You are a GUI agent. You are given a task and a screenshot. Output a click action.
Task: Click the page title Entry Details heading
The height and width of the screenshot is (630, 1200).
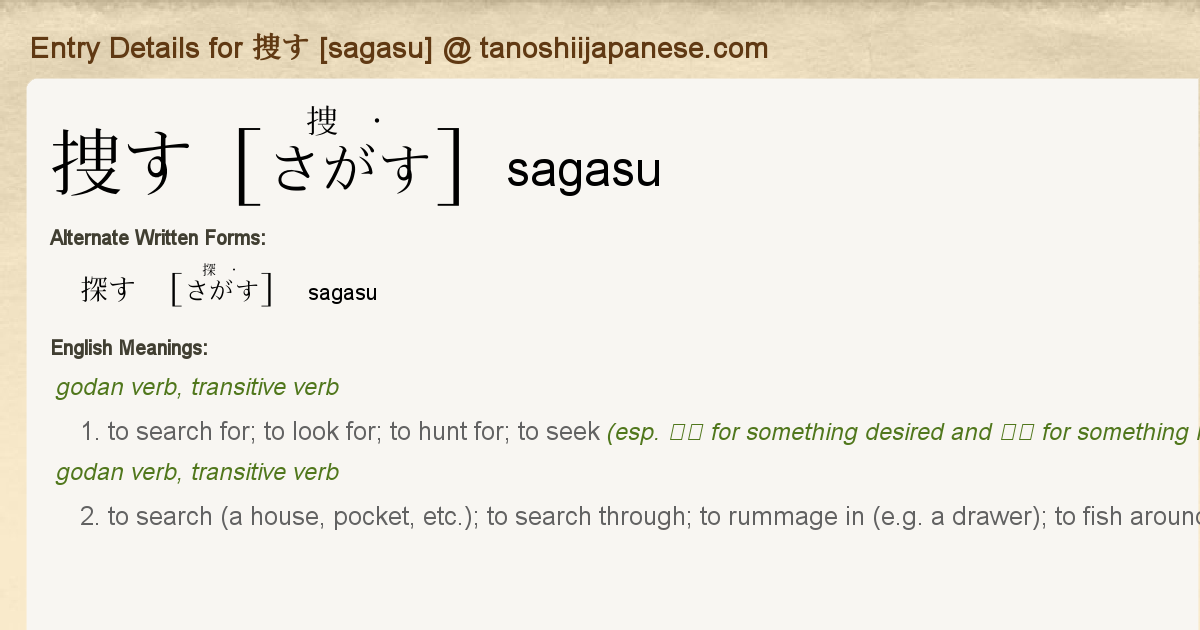click(399, 48)
